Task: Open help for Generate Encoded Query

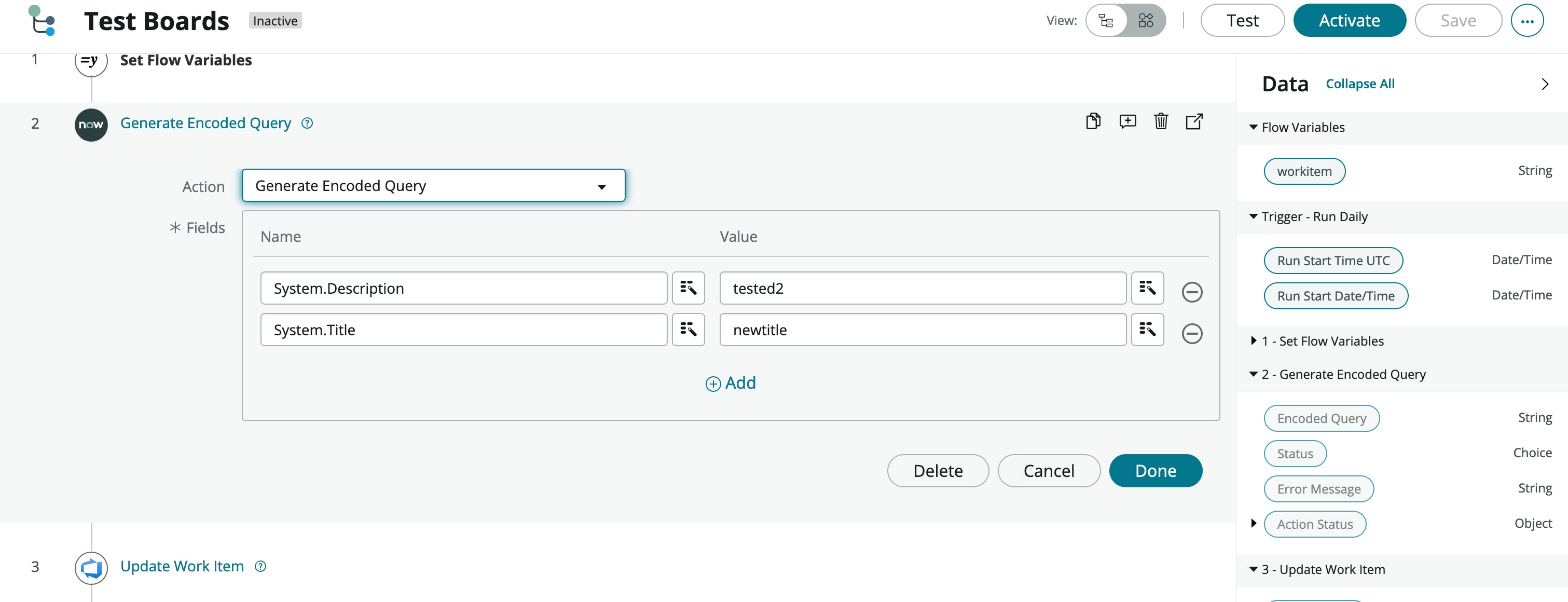Action: coord(307,123)
